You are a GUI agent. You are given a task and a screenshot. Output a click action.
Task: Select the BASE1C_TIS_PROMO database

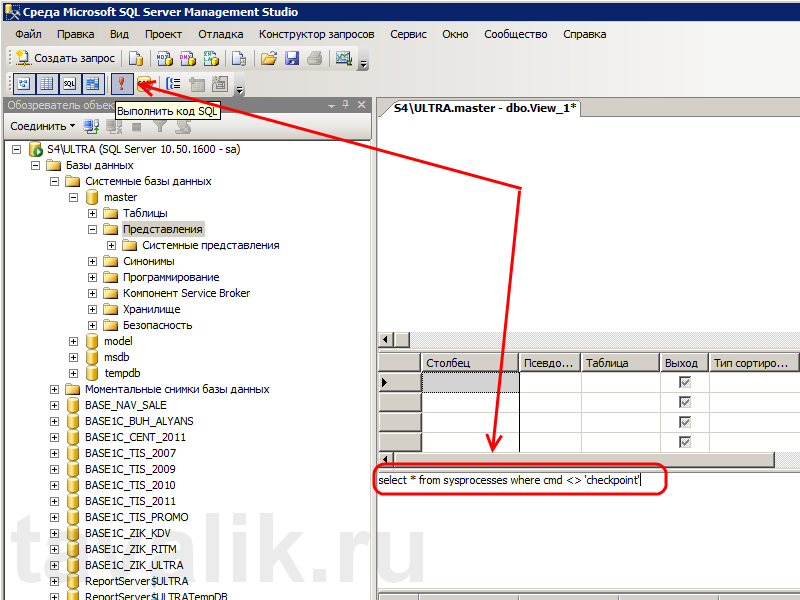[x=137, y=517]
